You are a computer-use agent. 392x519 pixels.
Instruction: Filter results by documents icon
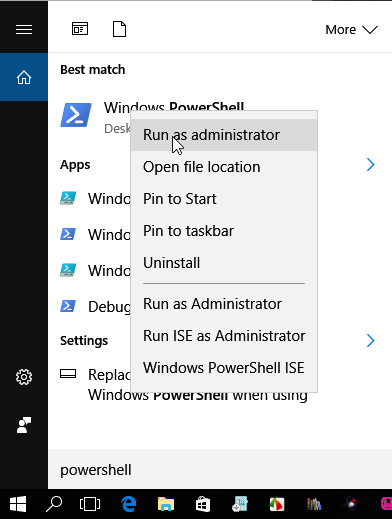(x=119, y=29)
